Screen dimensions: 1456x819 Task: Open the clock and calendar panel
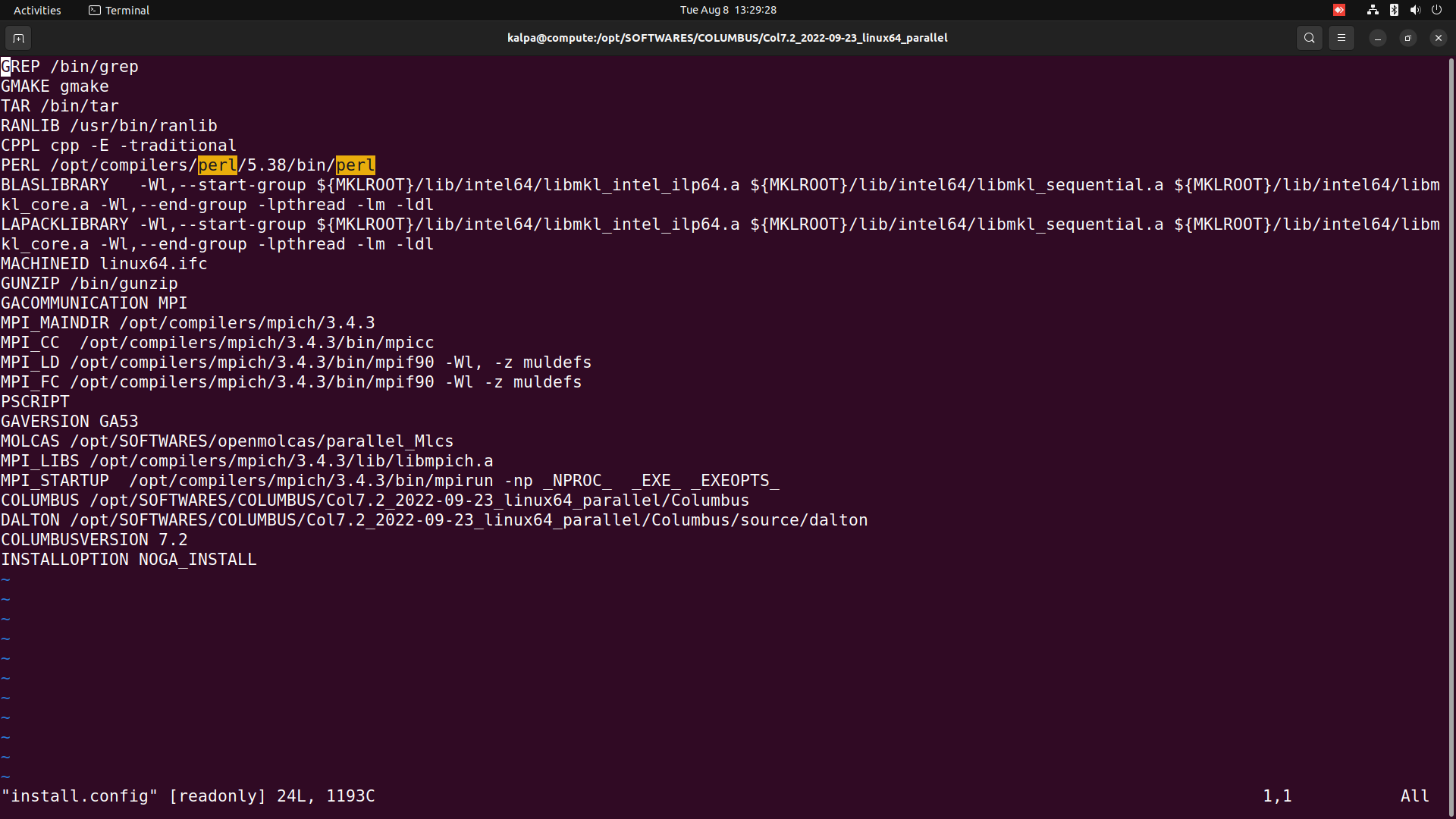click(x=728, y=10)
